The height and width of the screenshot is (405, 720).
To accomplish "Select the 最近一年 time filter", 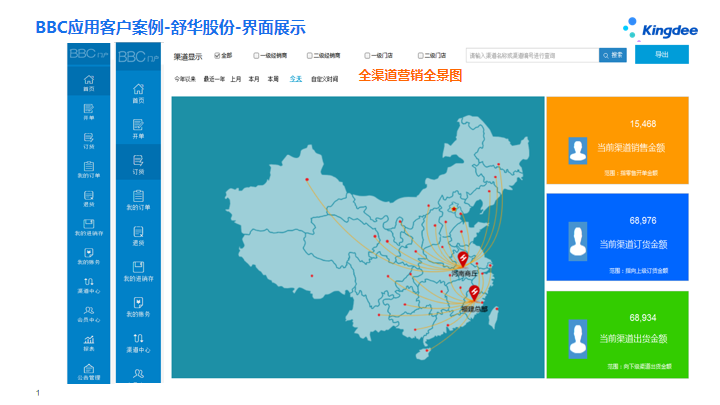I will click(214, 79).
